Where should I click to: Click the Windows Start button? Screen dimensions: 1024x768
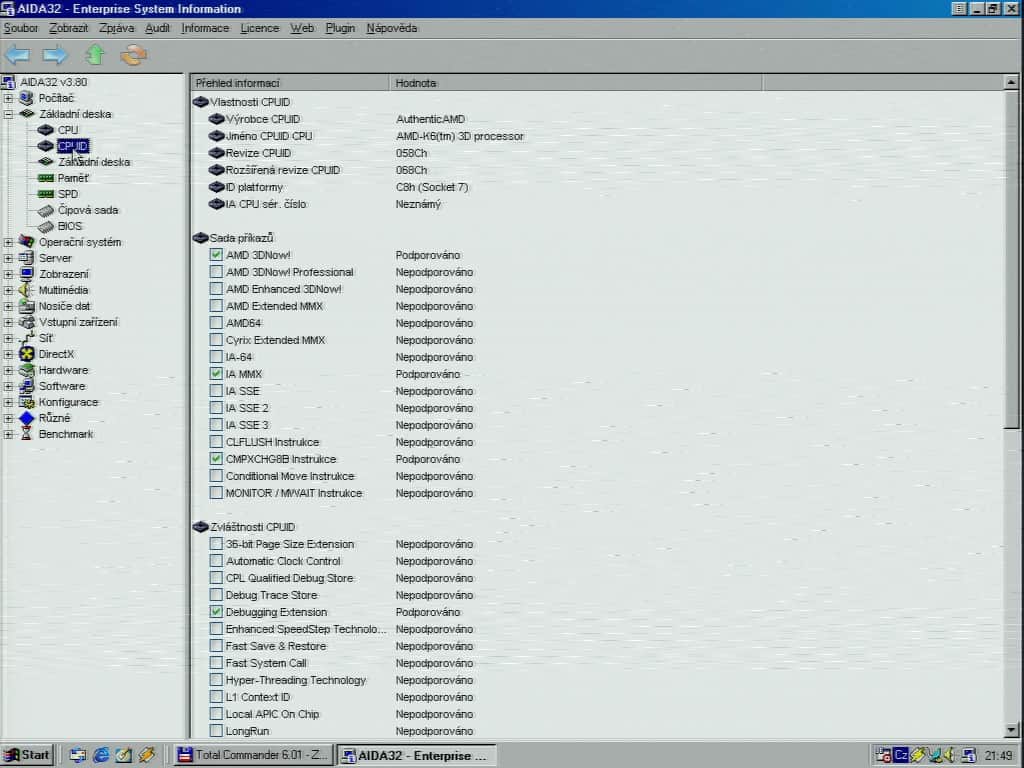27,755
